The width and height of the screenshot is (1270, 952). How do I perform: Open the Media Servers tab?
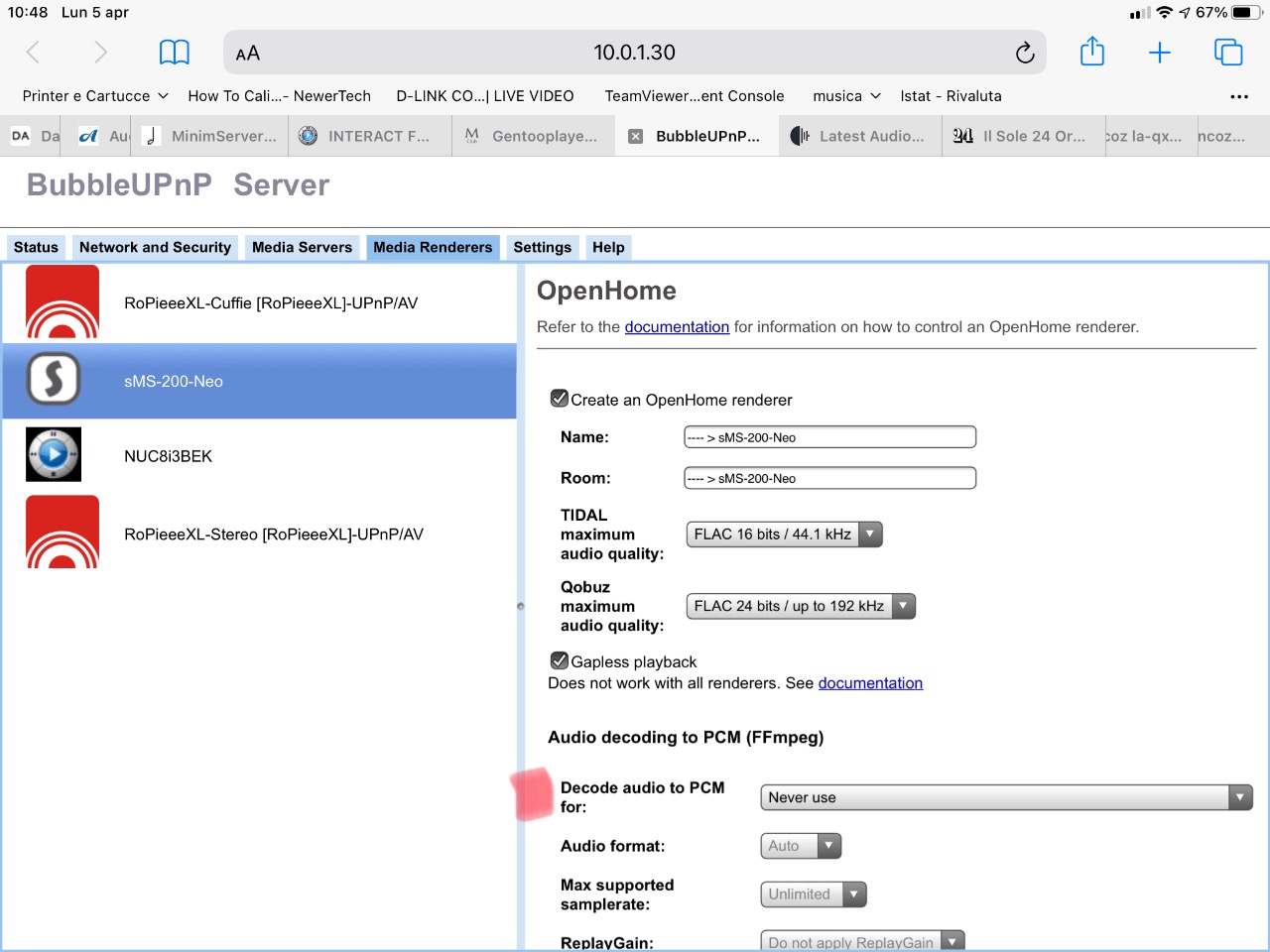302,247
